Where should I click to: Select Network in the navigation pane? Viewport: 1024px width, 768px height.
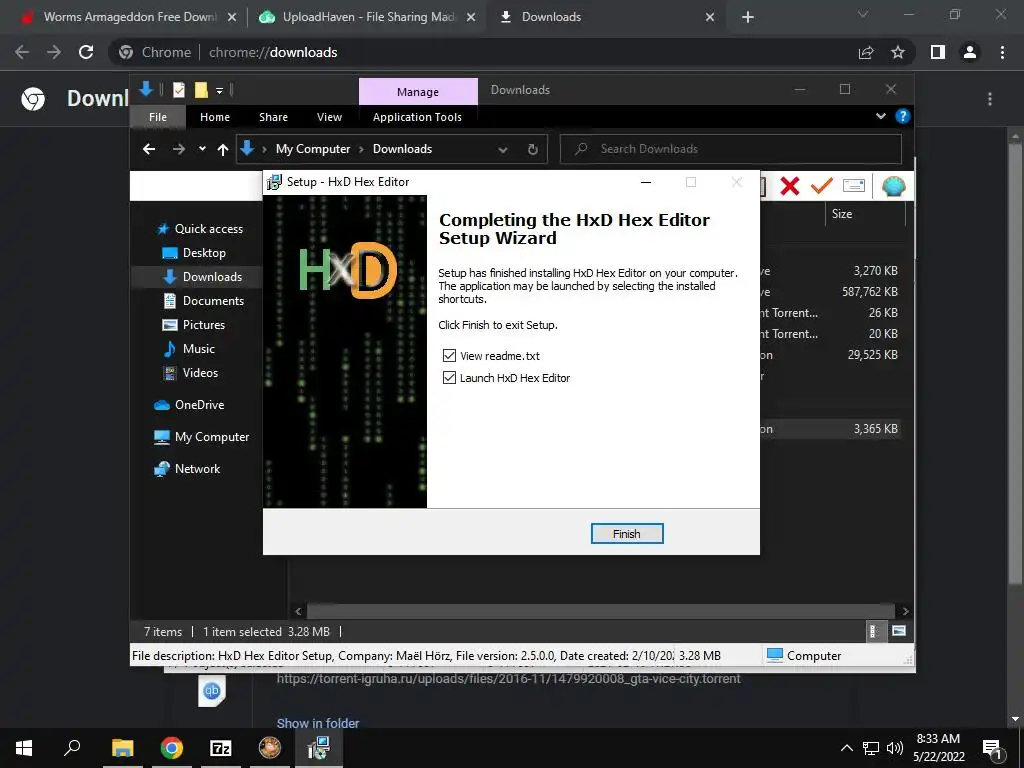197,469
